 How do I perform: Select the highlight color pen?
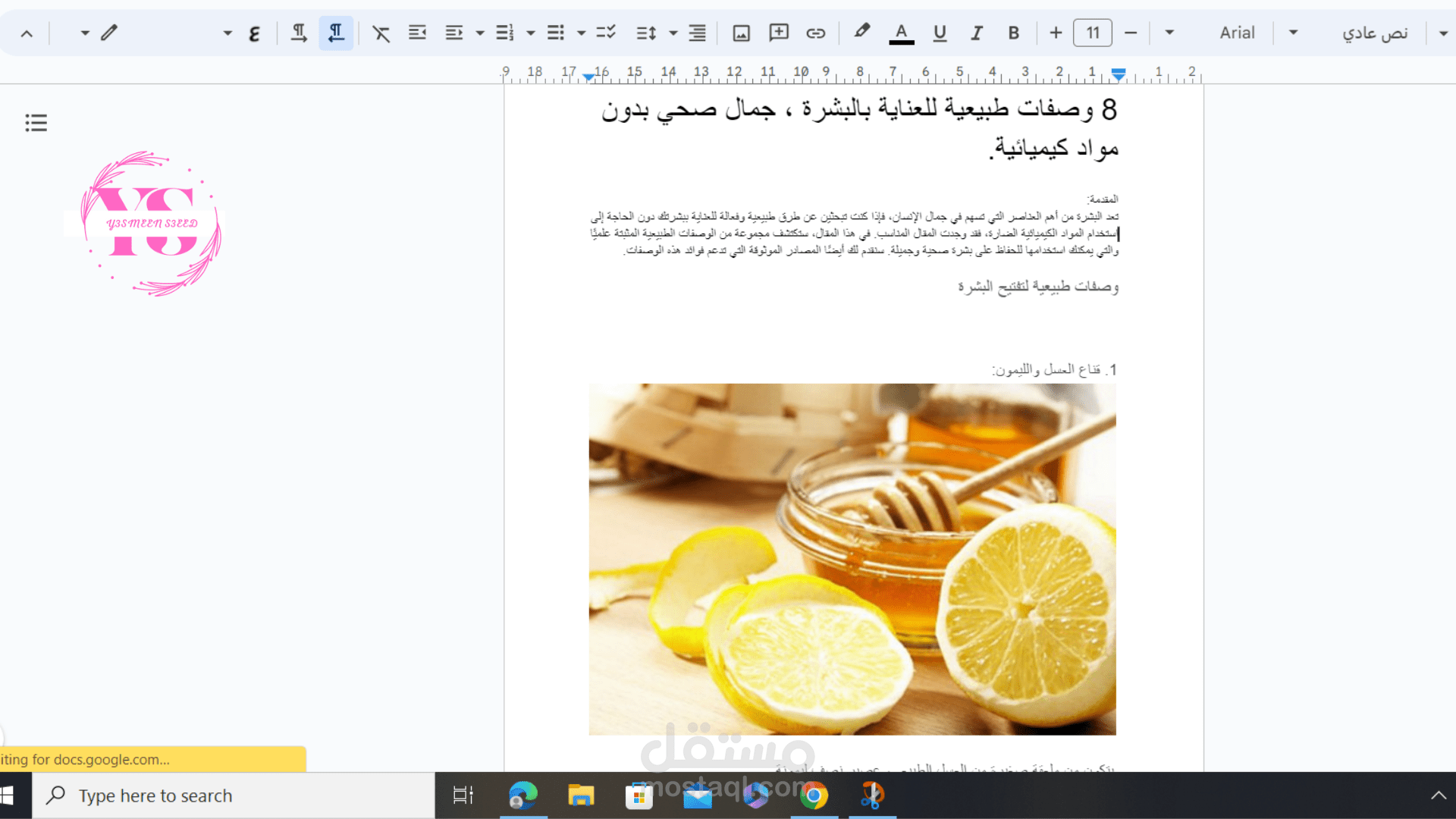(861, 31)
